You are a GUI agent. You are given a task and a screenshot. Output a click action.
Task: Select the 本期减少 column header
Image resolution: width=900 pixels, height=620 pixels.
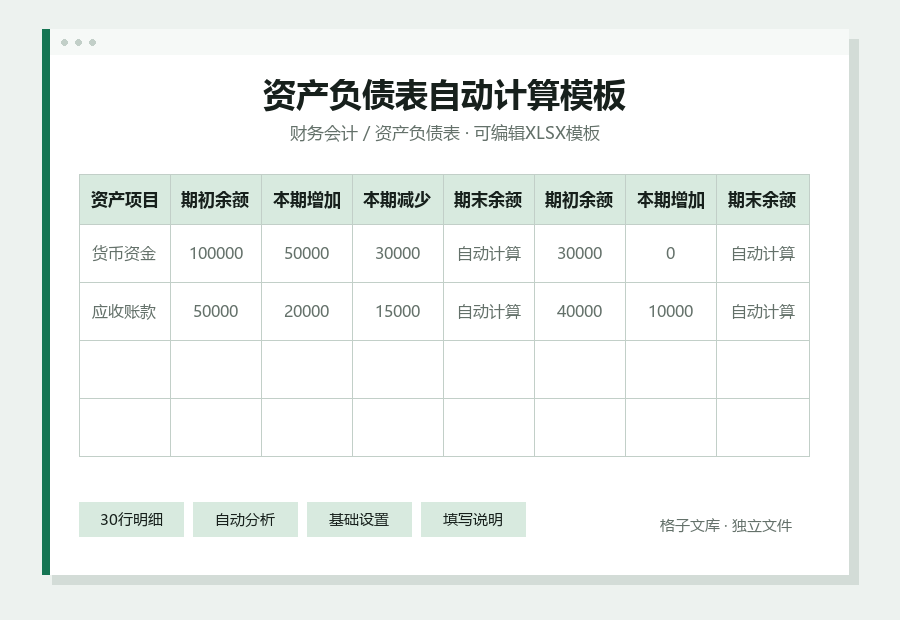coord(398,200)
